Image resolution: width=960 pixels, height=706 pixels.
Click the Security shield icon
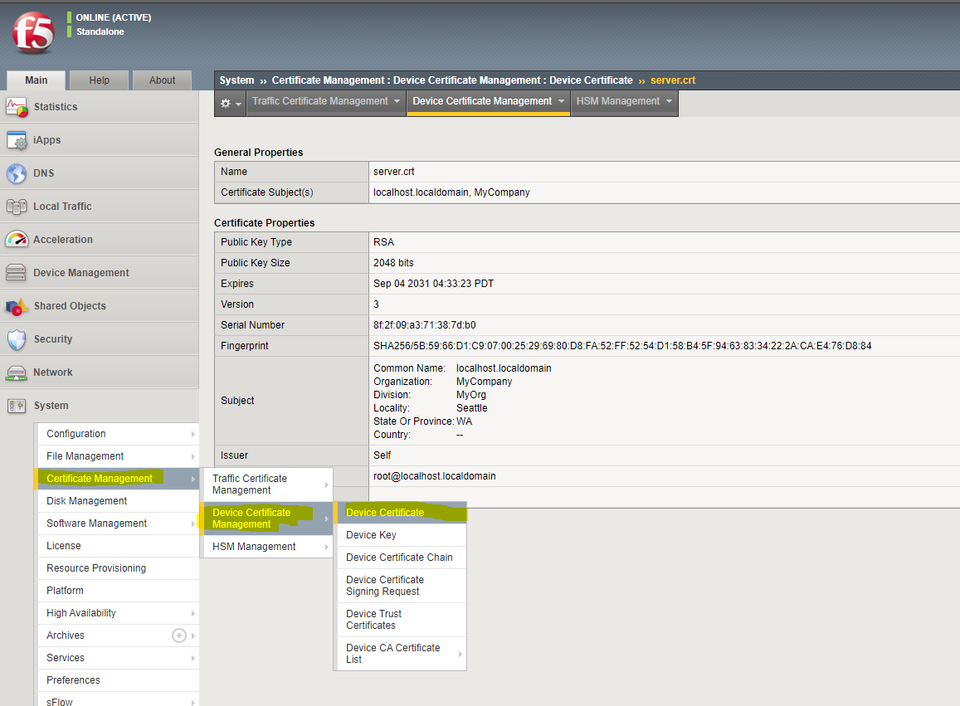click(16, 340)
